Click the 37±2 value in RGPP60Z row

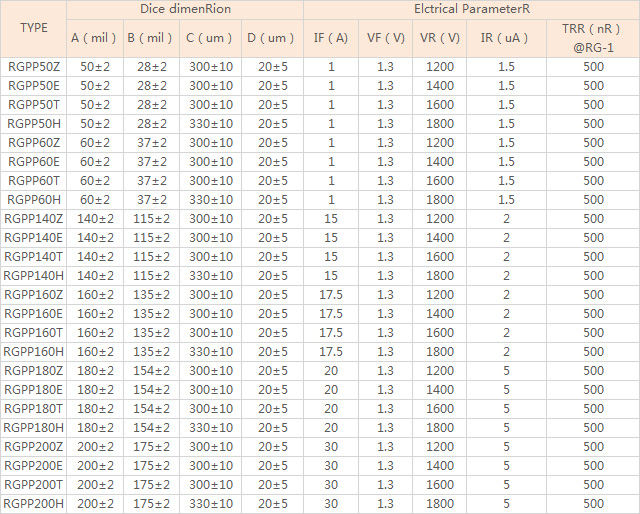pos(152,142)
